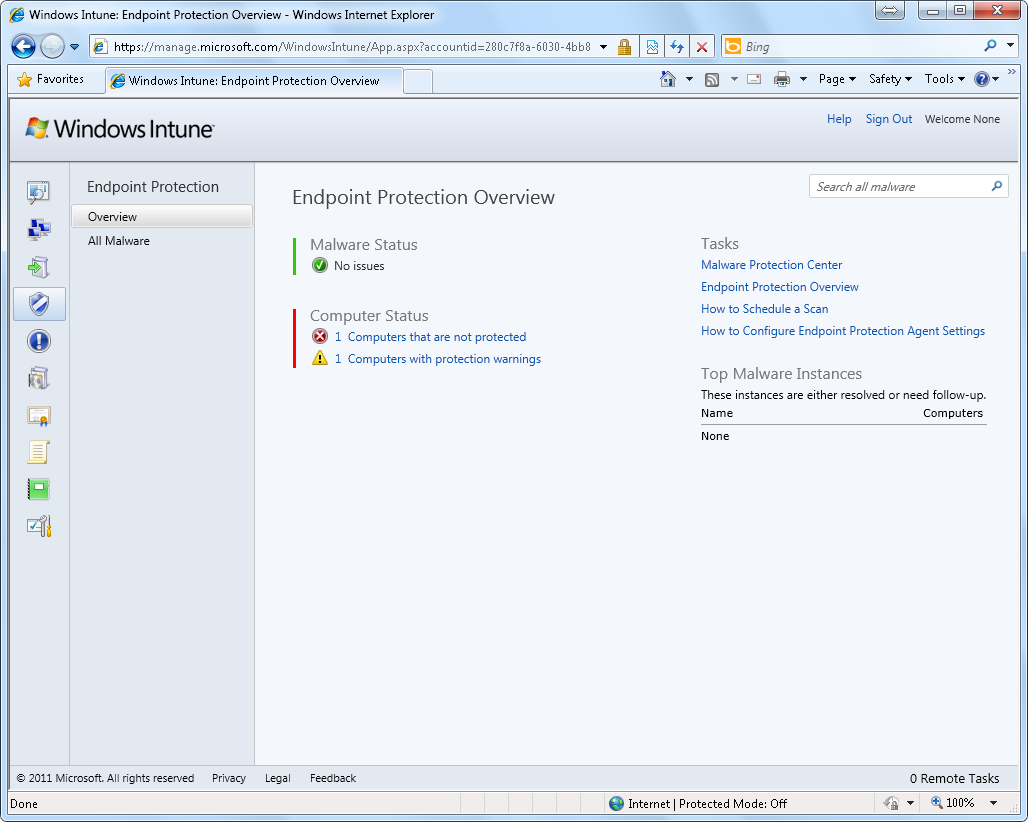Open the Reports green notebook icon
Viewport: 1028px width, 822px height.
click(x=38, y=490)
